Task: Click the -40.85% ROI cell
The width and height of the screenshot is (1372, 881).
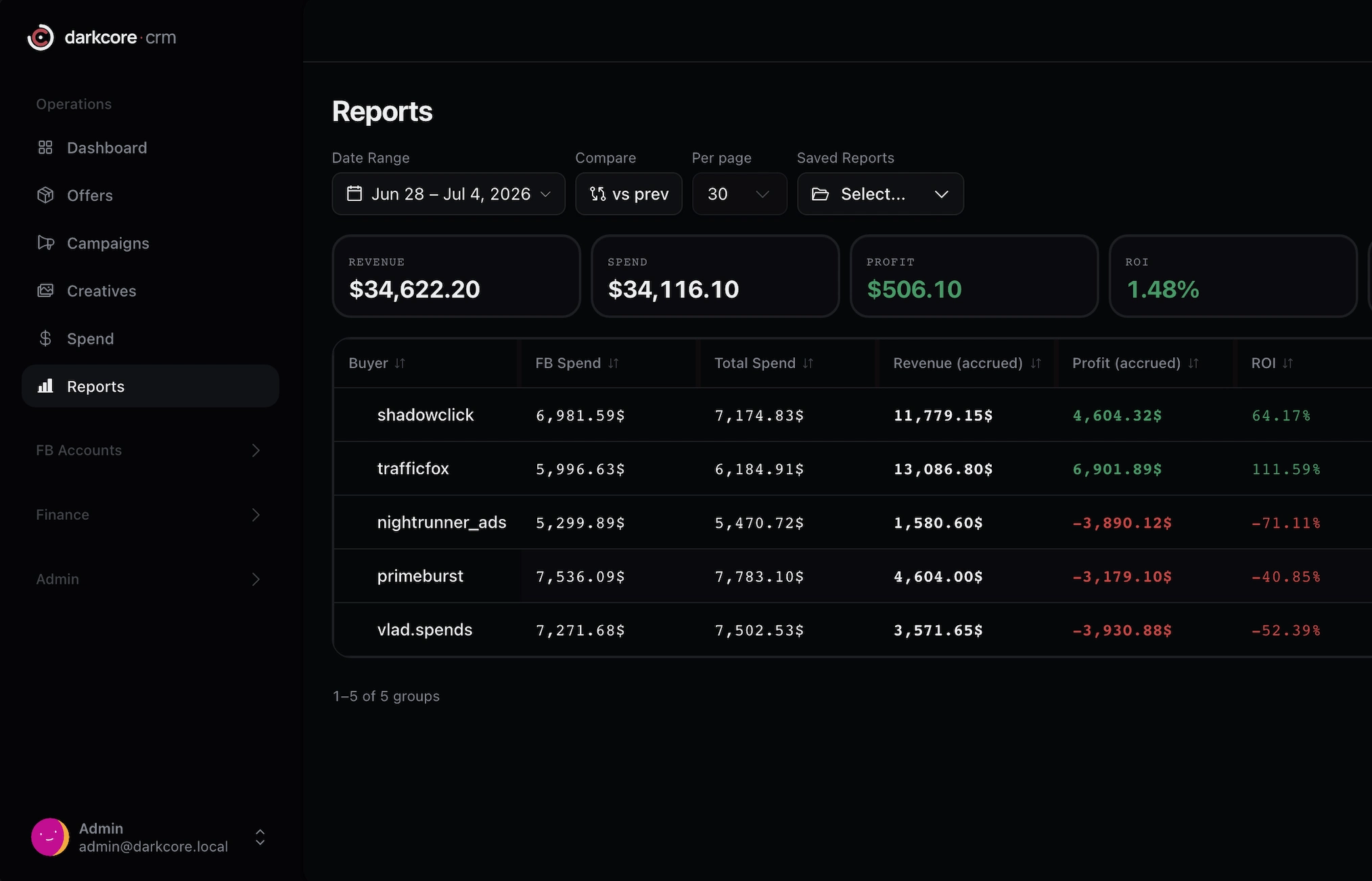Action: click(x=1286, y=577)
